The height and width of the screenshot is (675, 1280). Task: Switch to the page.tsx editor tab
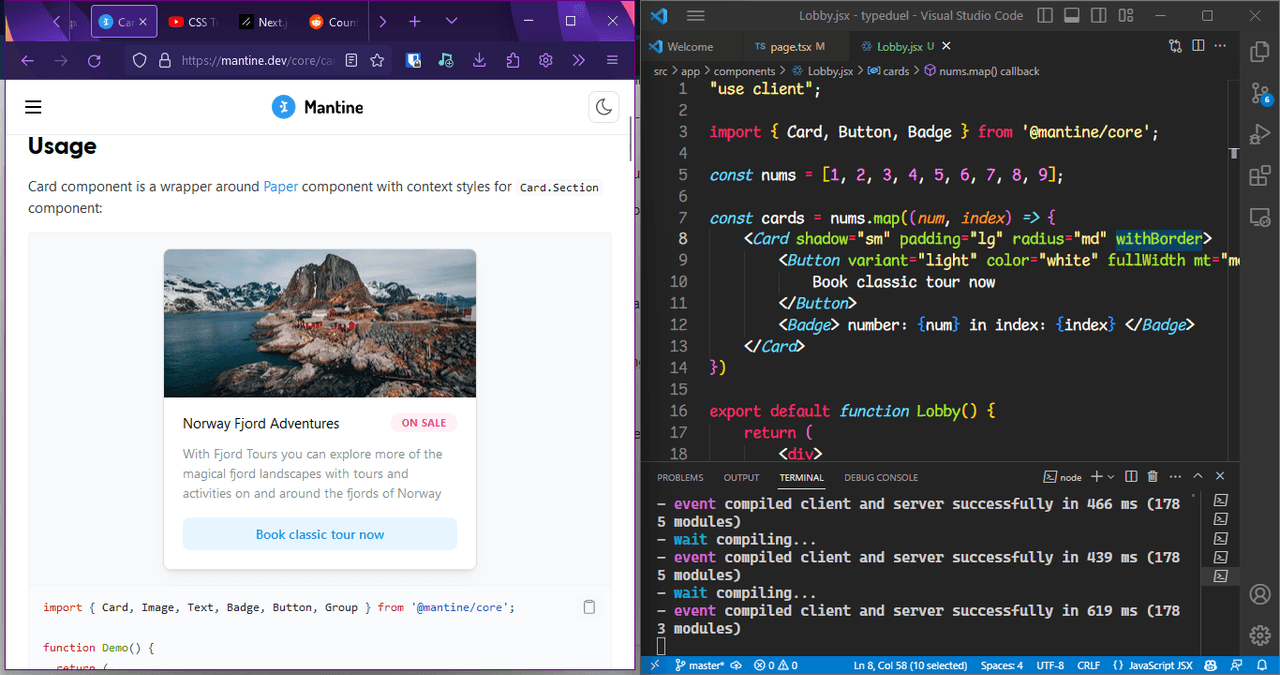point(789,46)
